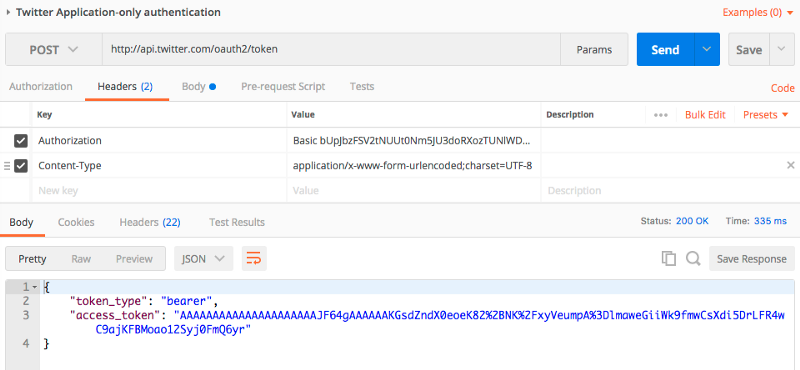Switch to the Authorization tab

click(x=41, y=86)
